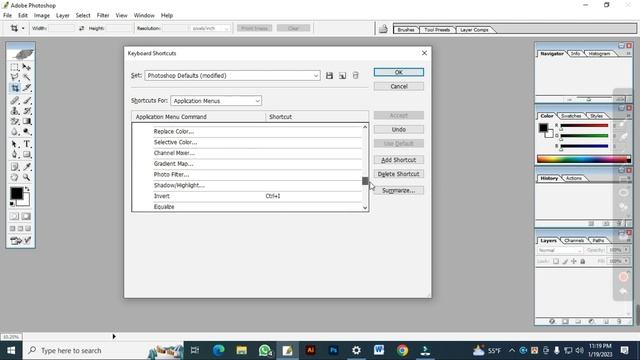Open the Filter menu
The width and height of the screenshot is (640, 360).
(103, 15)
